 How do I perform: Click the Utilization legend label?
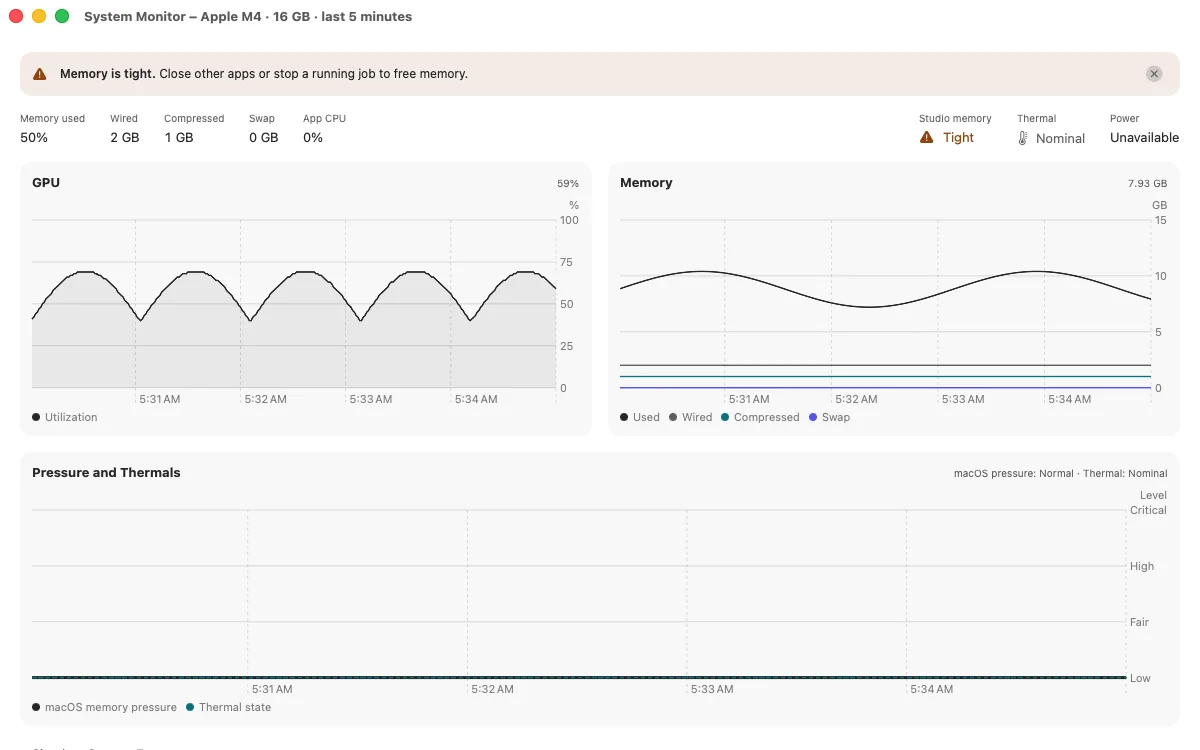click(71, 417)
